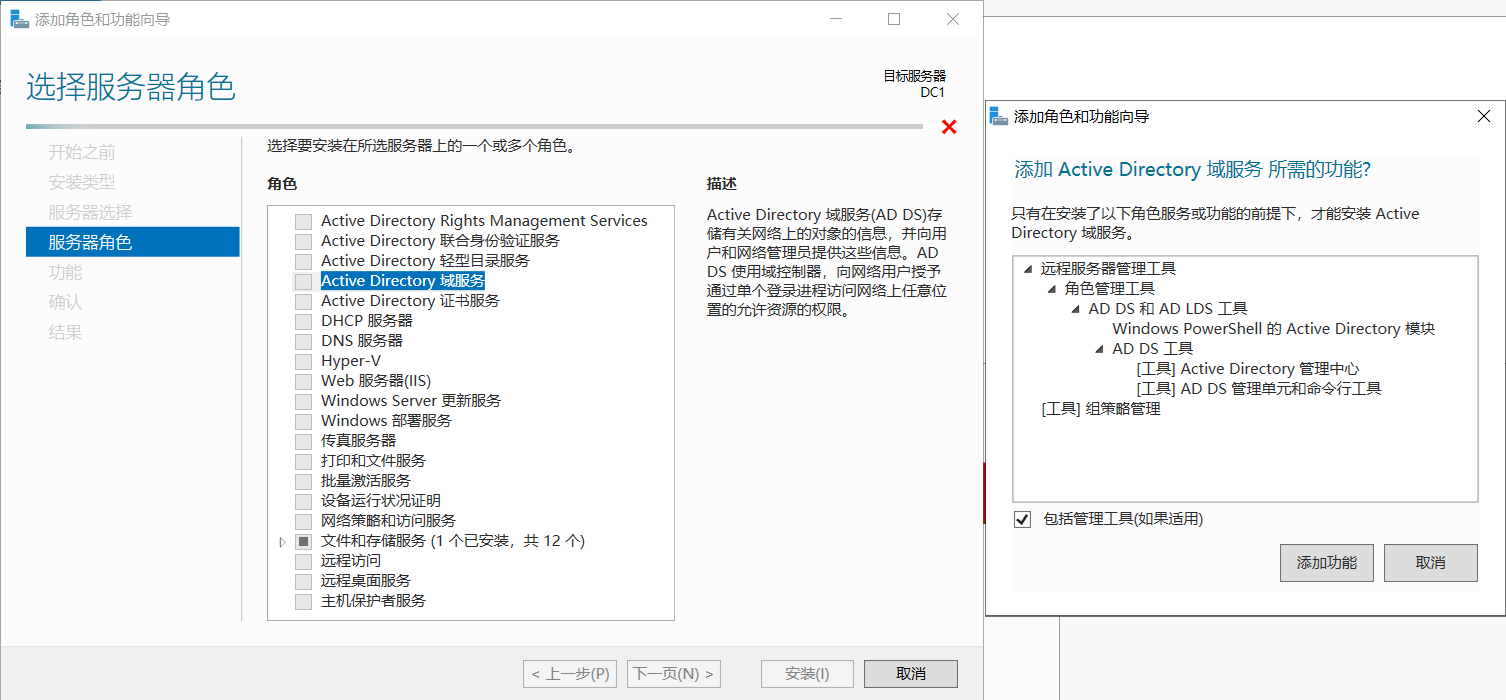Click the red X error icon
Image resolution: width=1506 pixels, height=700 pixels.
pyautogui.click(x=949, y=127)
